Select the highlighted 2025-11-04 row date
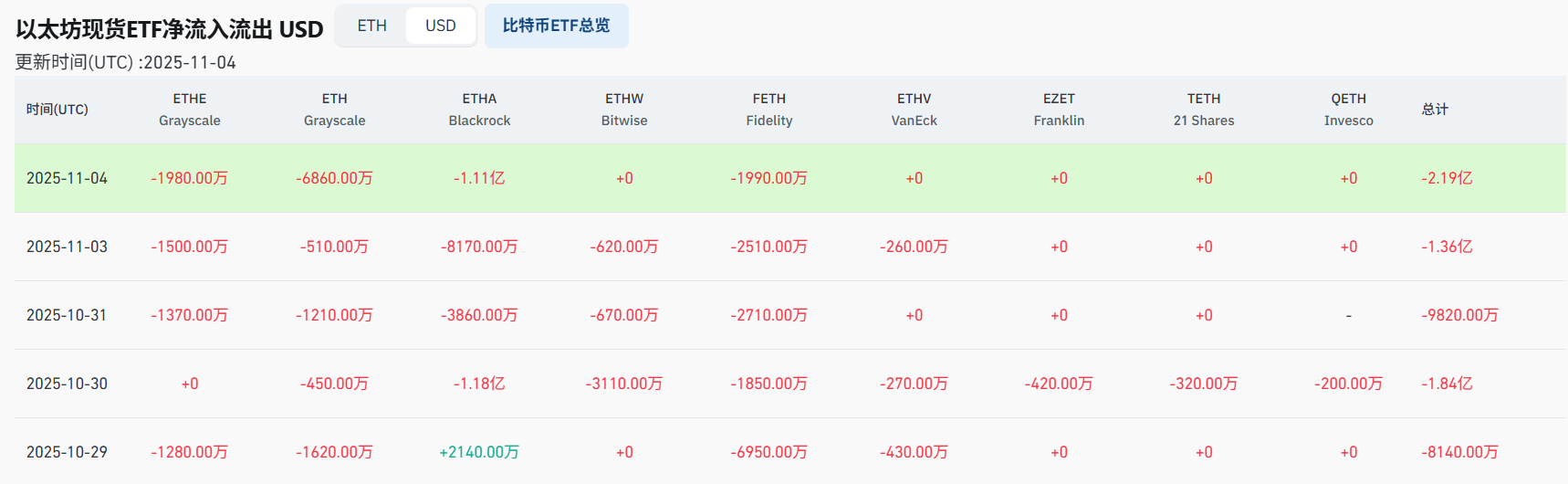Image resolution: width=1568 pixels, height=484 pixels. [67, 178]
